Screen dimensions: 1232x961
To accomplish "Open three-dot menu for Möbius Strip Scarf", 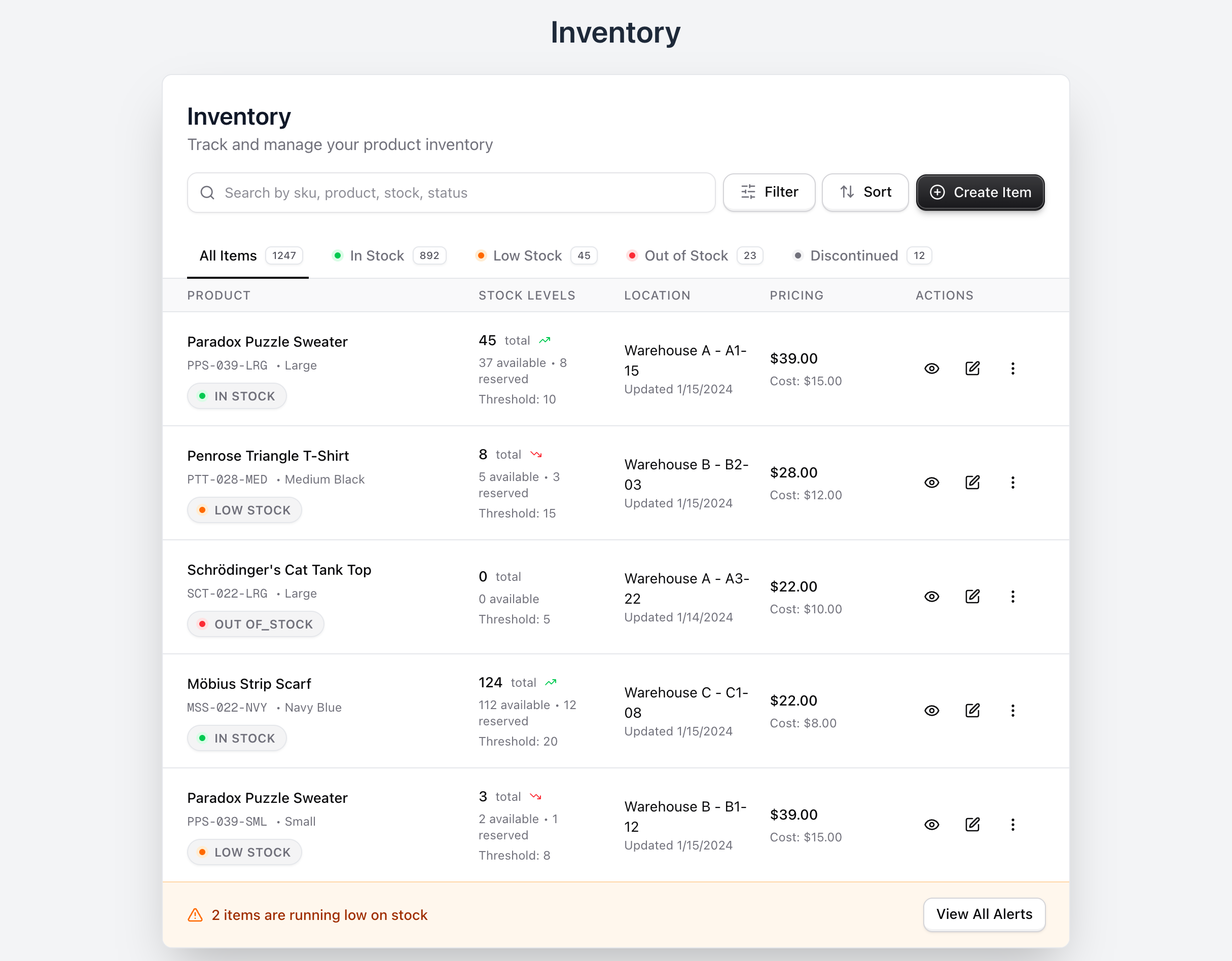I will [x=1012, y=710].
